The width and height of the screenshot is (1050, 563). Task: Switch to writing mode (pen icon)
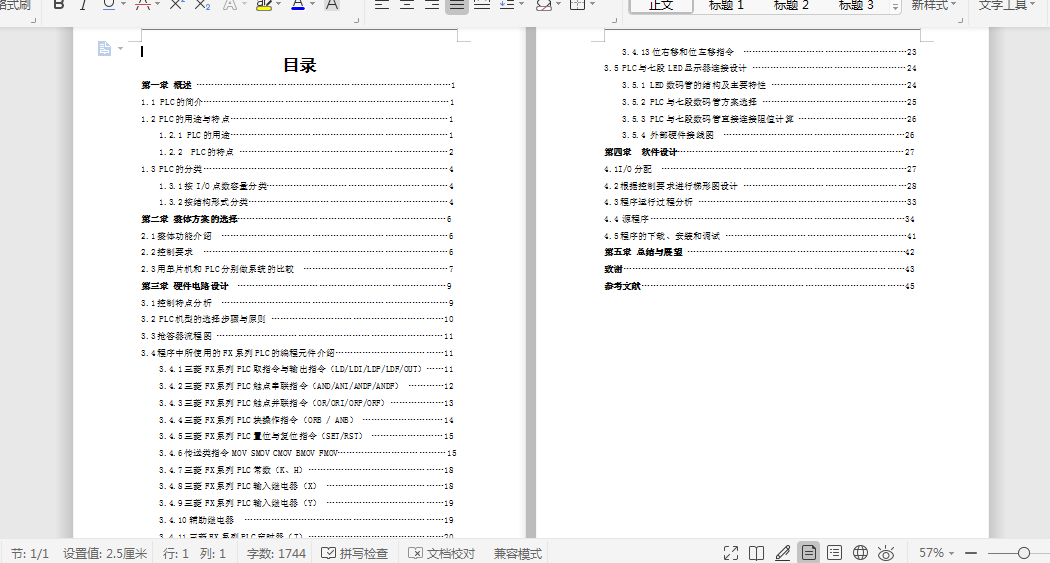pos(782,553)
